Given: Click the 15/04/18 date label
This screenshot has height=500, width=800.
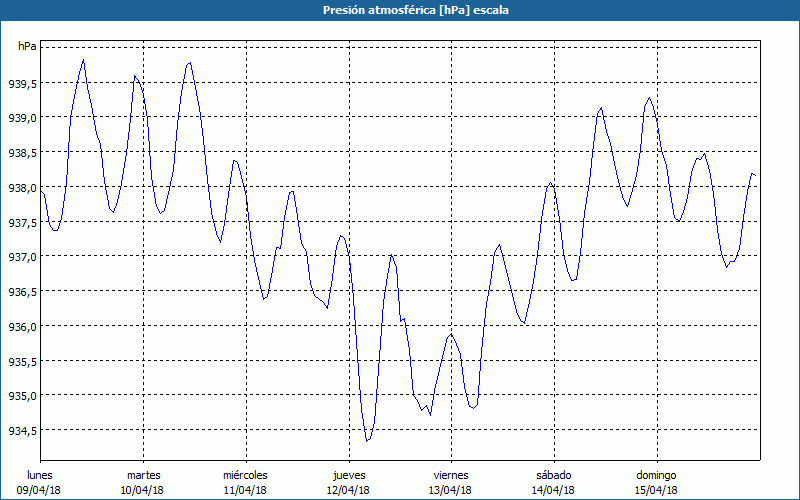Looking at the screenshot, I should click(x=656, y=489).
